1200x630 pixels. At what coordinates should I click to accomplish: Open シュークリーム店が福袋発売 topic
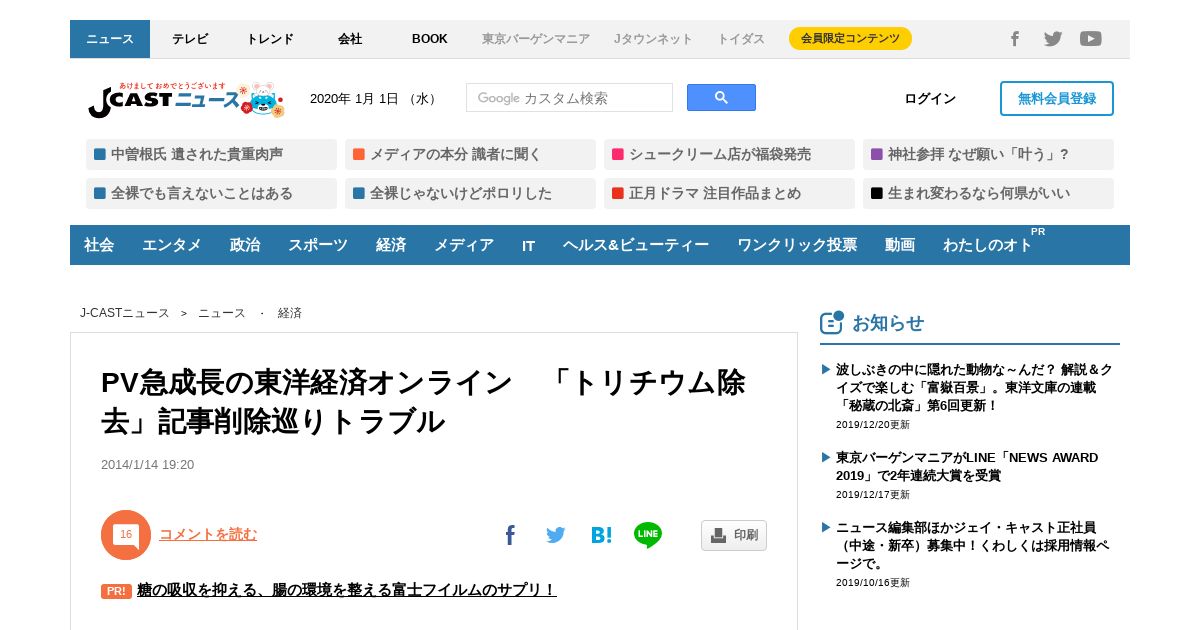[x=729, y=155]
